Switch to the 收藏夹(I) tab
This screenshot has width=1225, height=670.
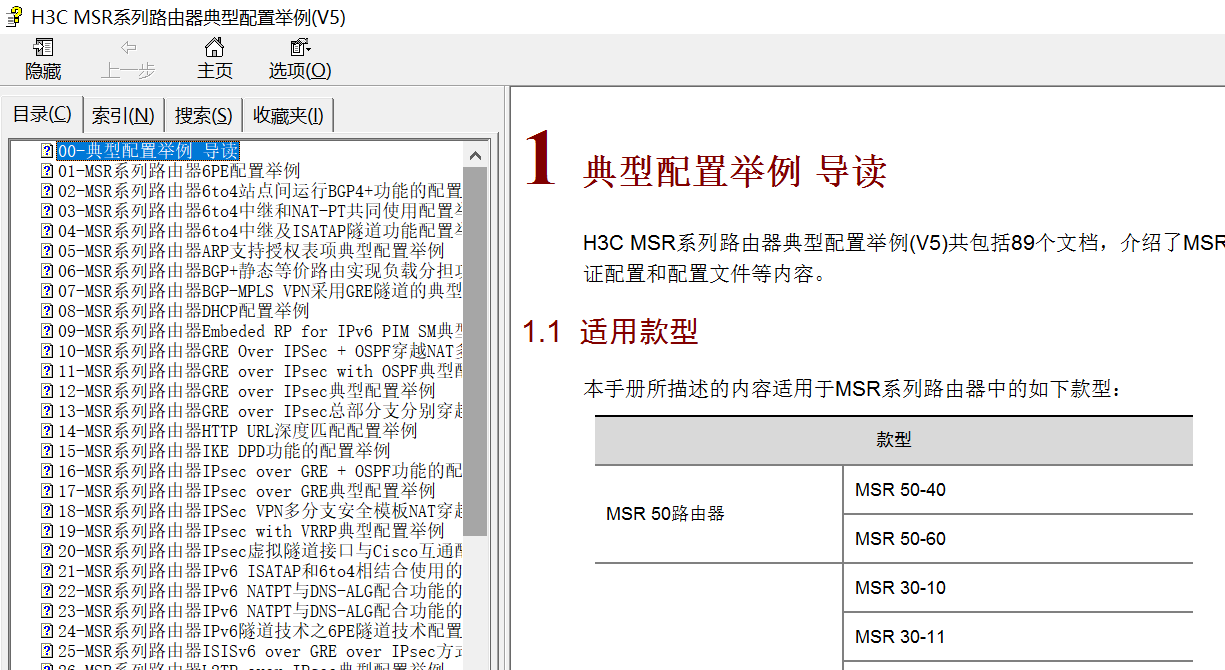288,116
